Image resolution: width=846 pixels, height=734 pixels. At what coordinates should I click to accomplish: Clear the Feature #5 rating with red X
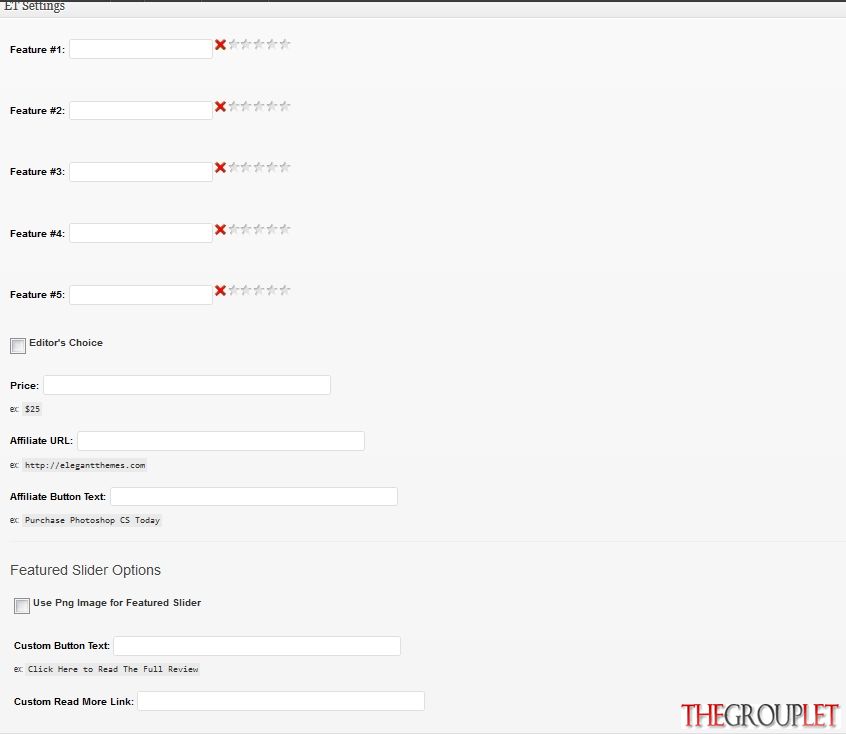tap(220, 290)
